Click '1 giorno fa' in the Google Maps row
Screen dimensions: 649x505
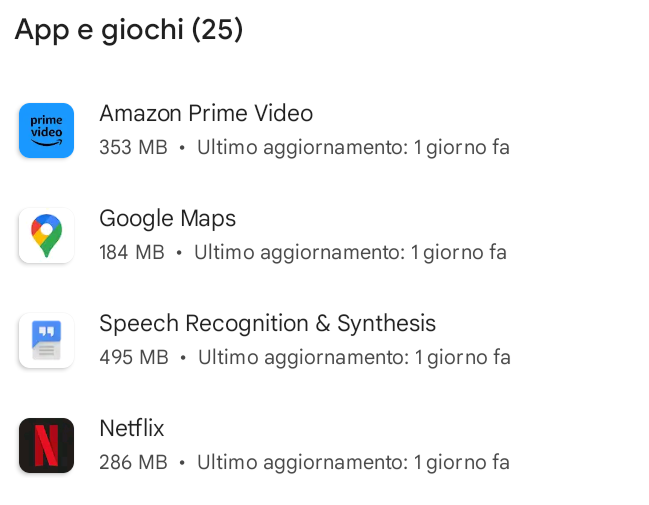click(459, 253)
